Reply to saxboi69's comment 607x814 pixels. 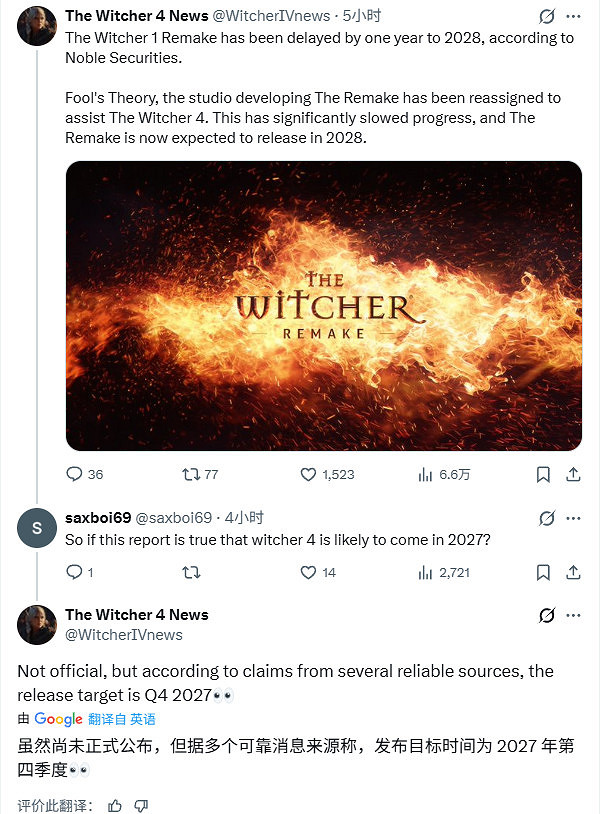point(74,572)
